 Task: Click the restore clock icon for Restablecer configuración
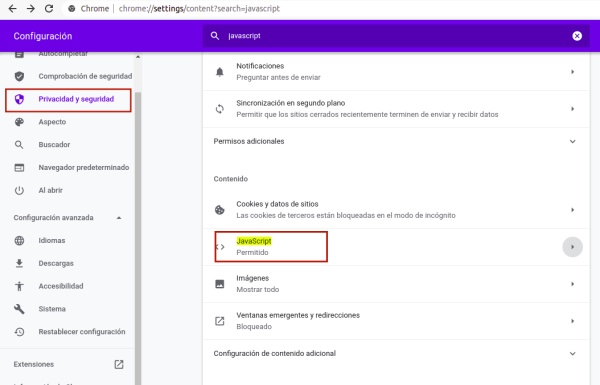click(19, 332)
